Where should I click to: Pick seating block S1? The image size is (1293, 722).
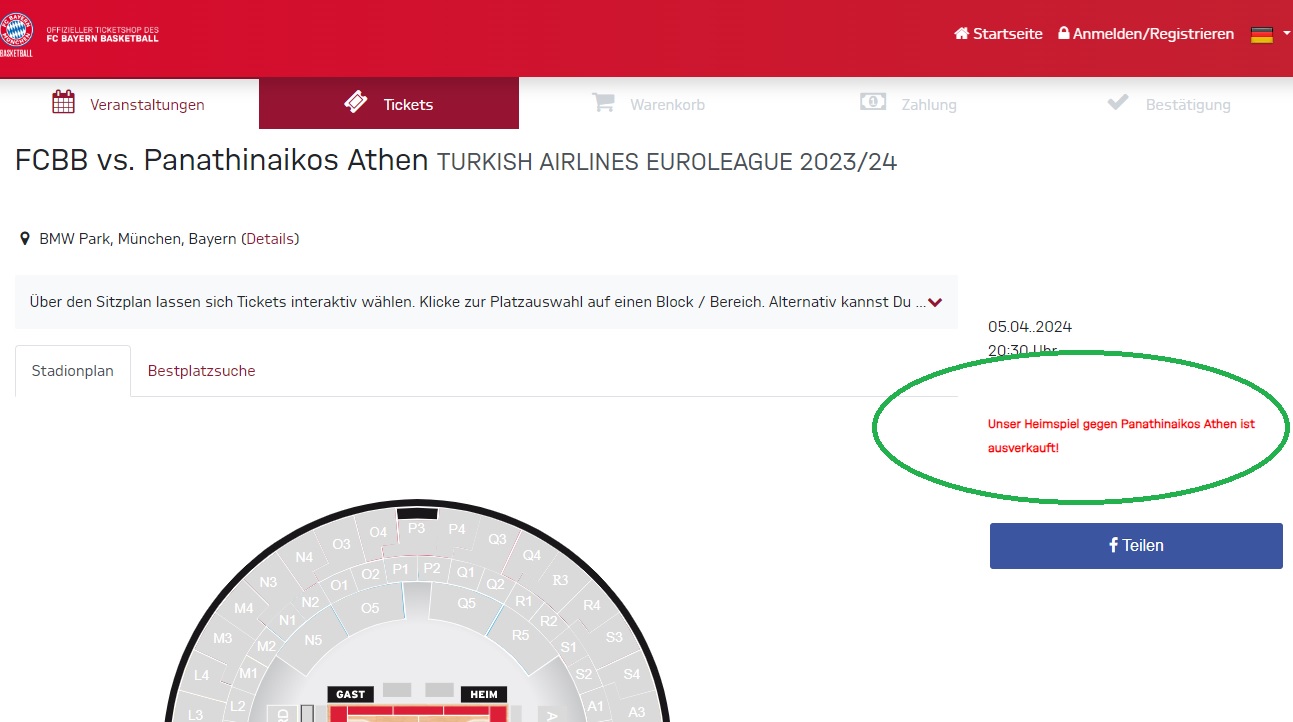point(568,647)
